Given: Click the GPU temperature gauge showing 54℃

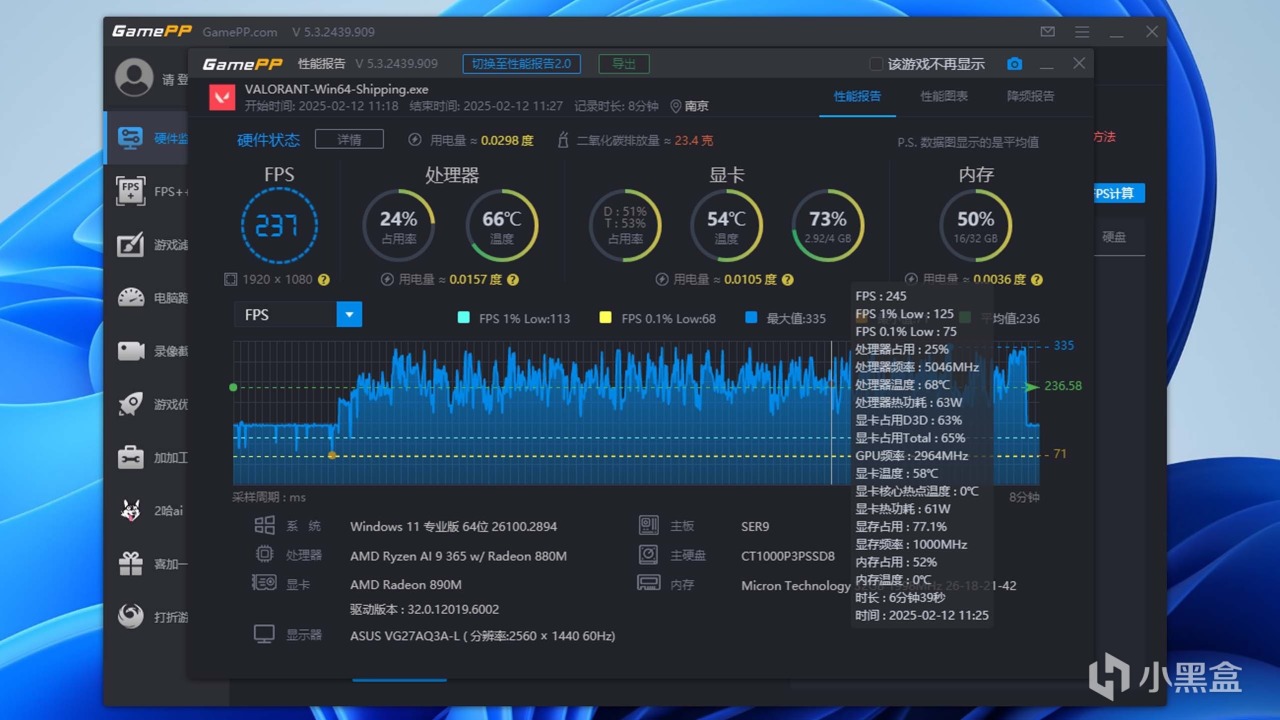Looking at the screenshot, I should [727, 225].
